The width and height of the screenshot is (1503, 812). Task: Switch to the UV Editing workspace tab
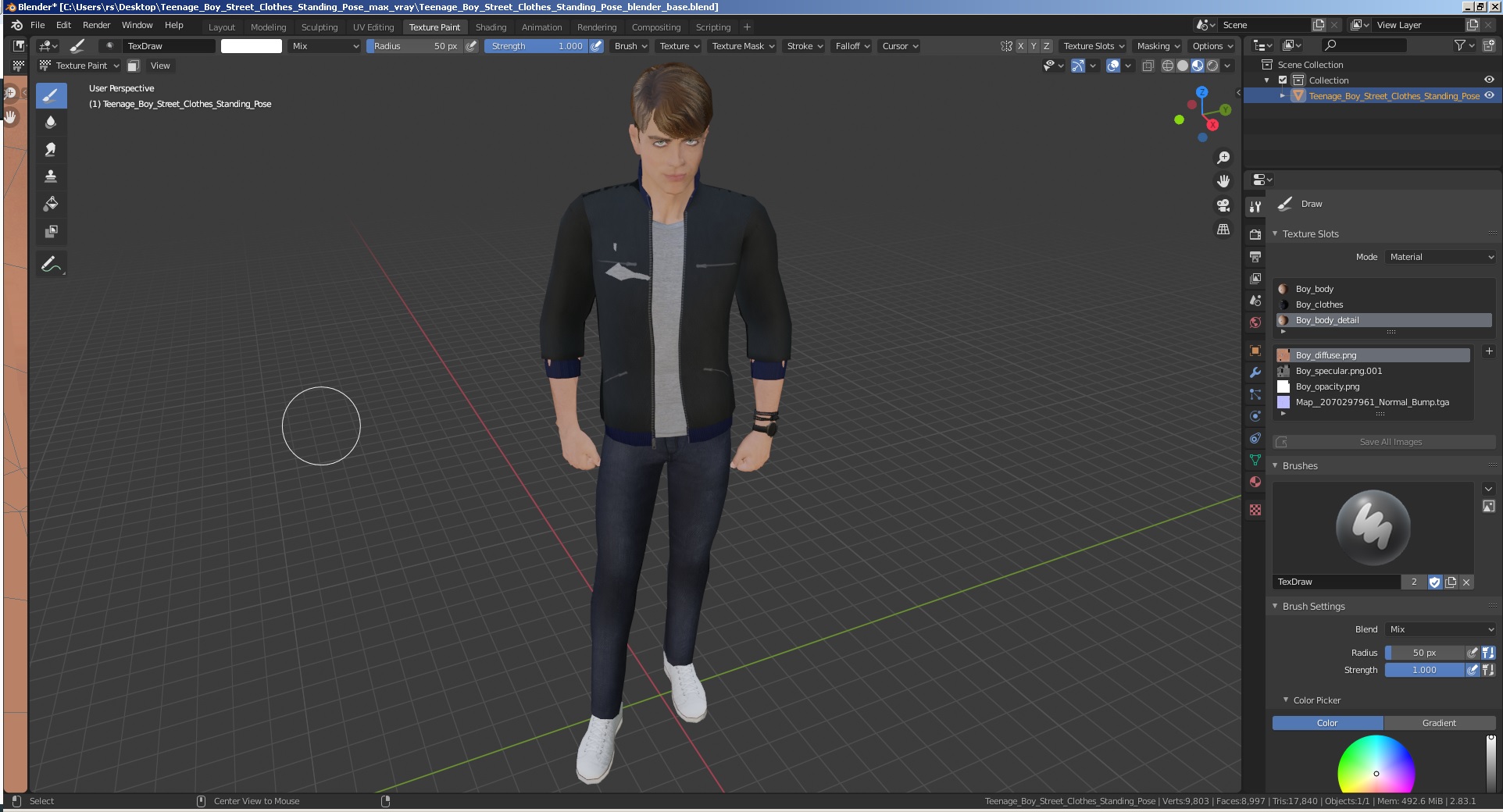[x=373, y=27]
